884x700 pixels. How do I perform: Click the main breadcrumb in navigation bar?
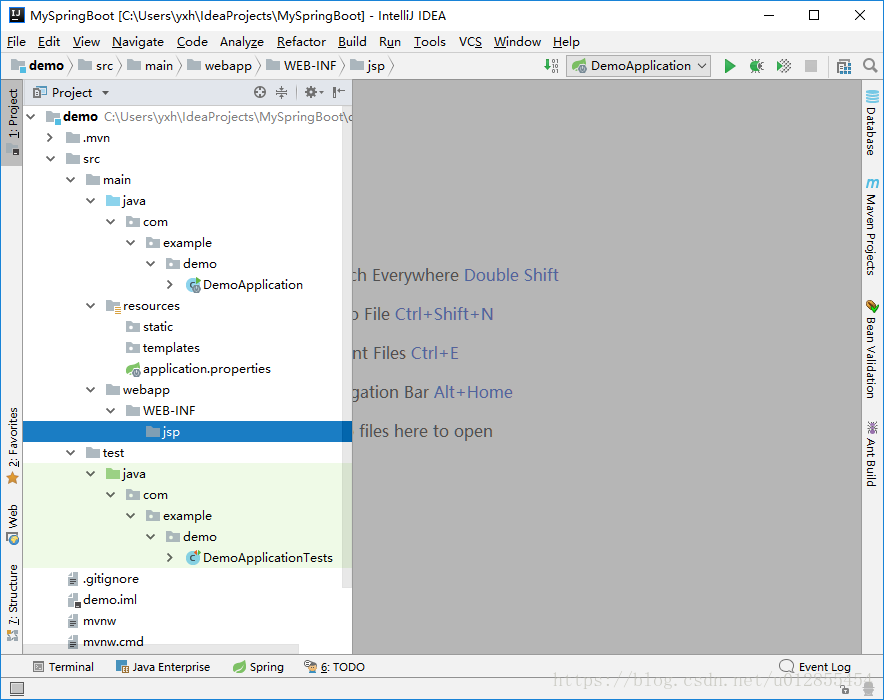click(151, 66)
